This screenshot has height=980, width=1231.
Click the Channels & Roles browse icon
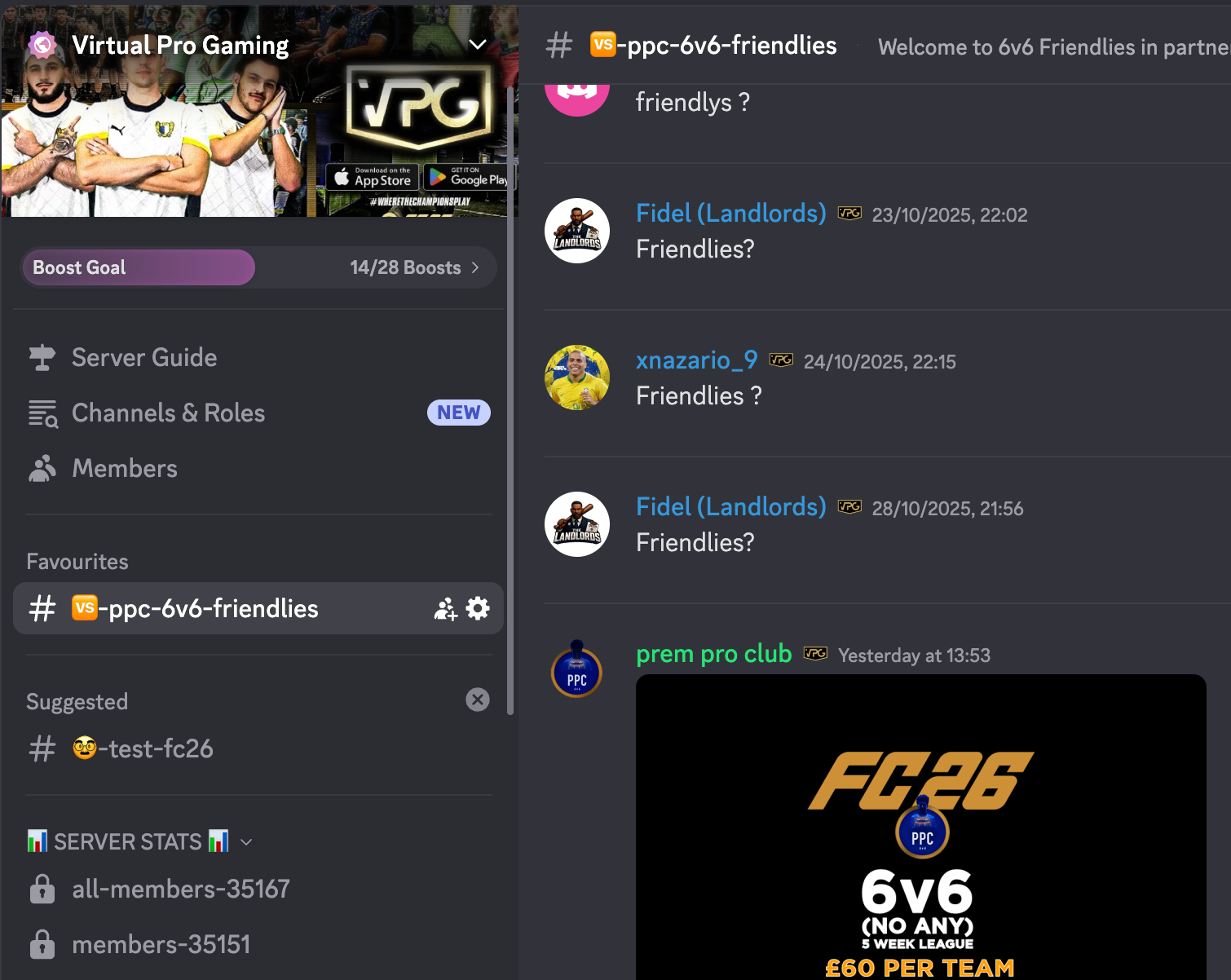(42, 413)
